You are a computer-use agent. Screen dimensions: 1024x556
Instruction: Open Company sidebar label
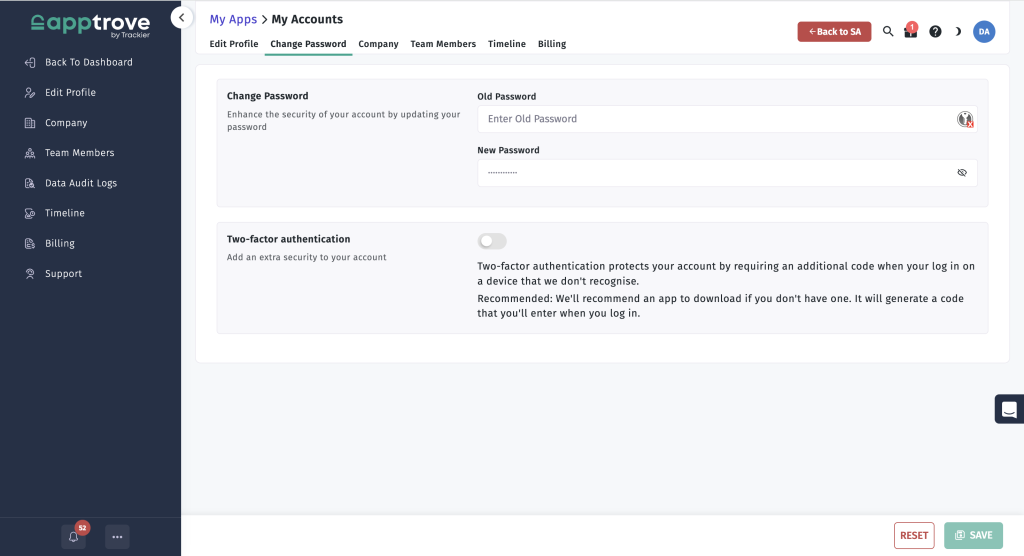pyautogui.click(x=66, y=123)
